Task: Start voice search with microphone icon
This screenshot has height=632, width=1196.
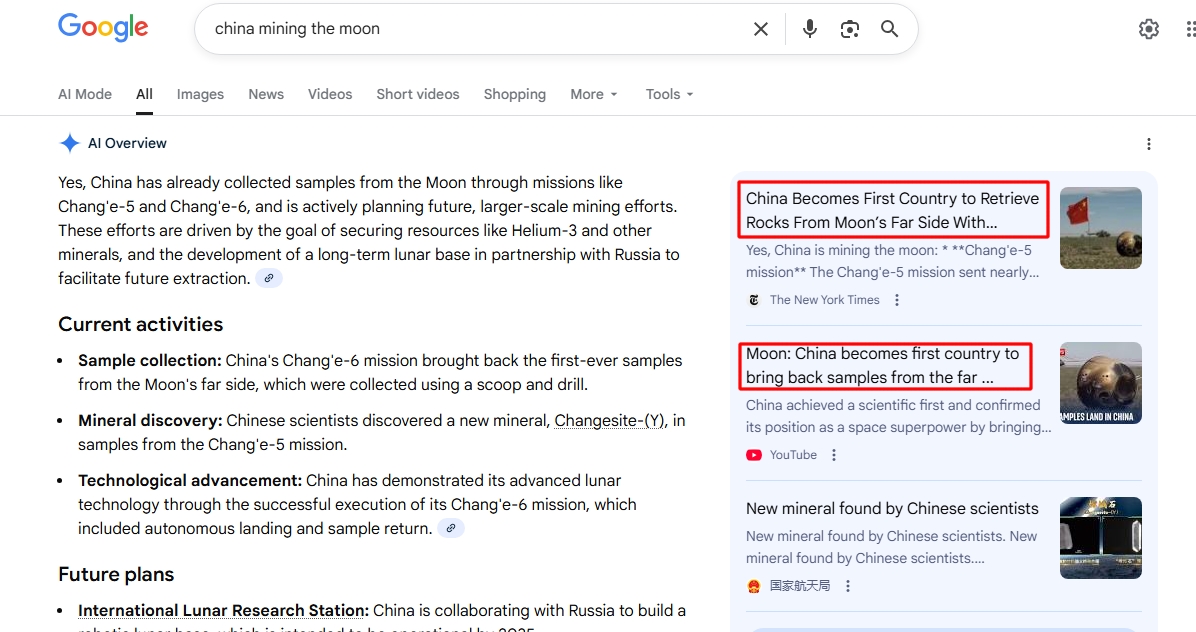Action: pos(810,29)
